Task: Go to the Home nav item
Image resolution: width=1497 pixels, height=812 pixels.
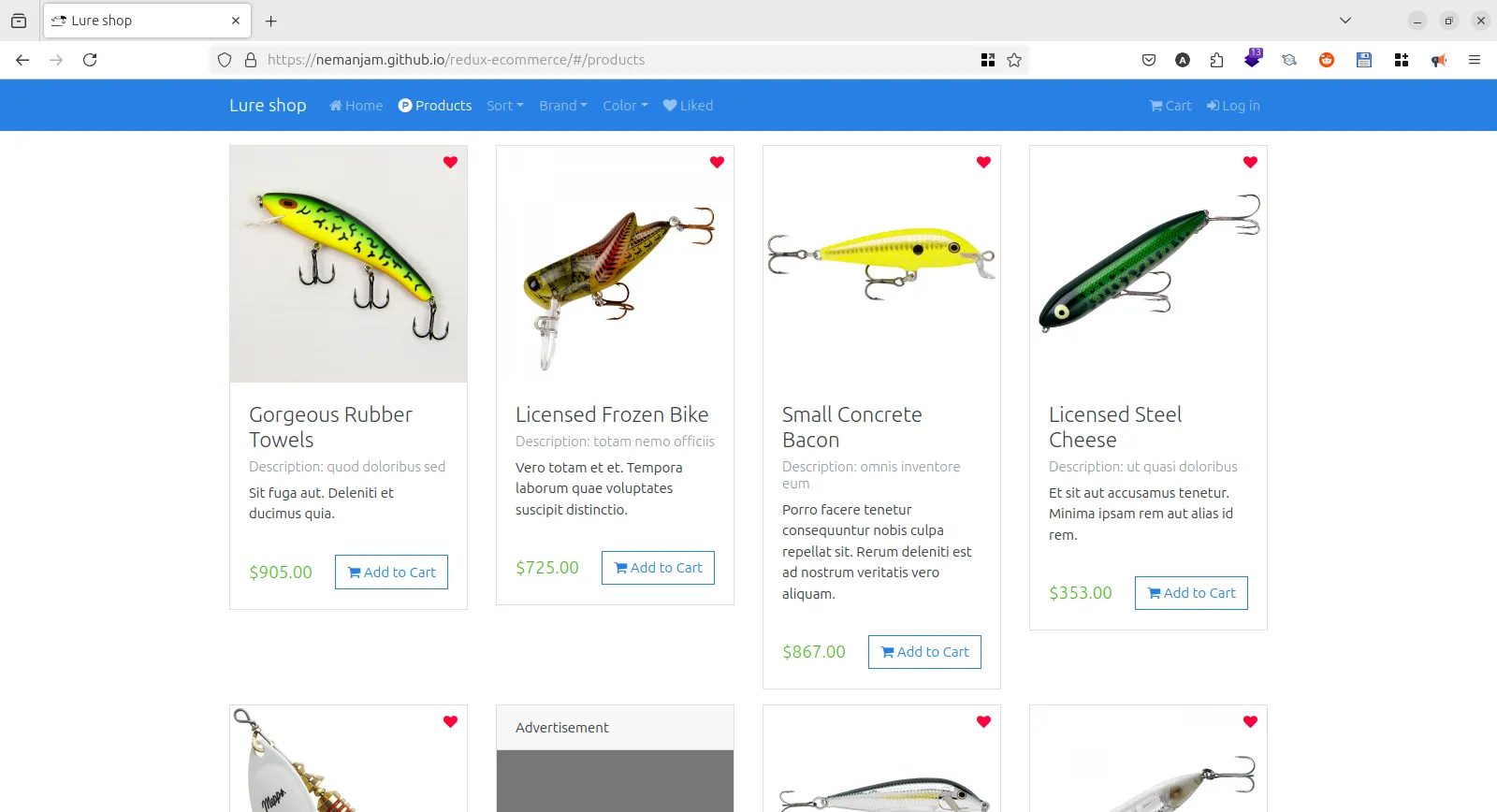Action: 356,106
